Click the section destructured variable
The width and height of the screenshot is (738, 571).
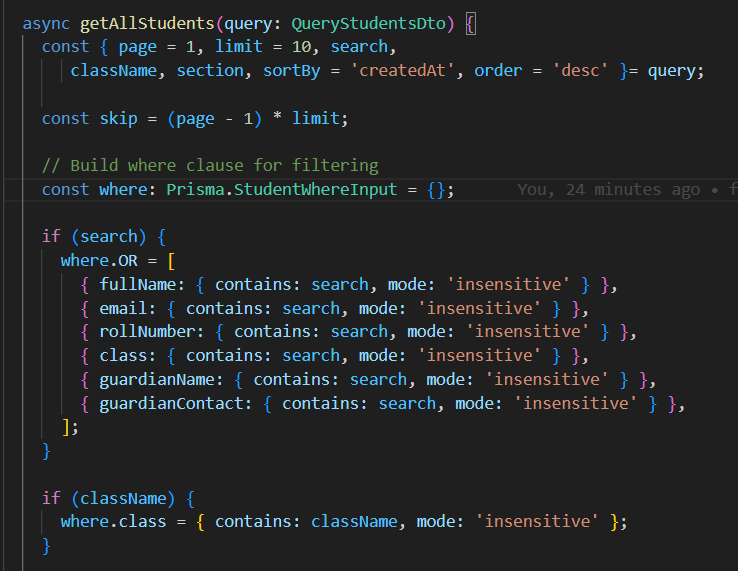click(x=210, y=71)
